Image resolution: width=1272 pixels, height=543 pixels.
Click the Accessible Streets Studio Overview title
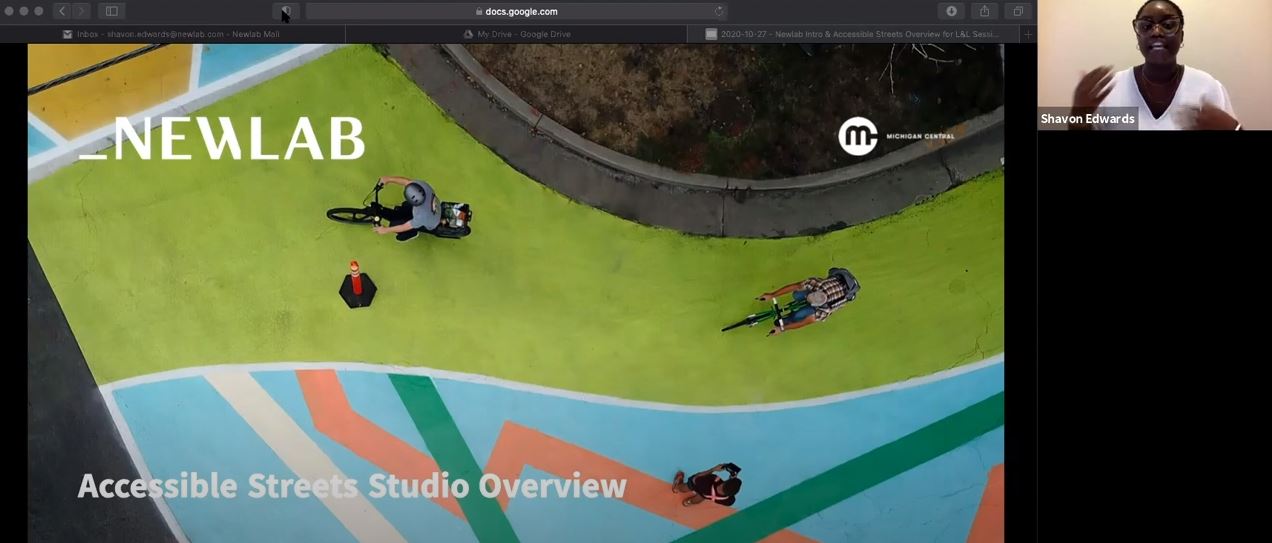[352, 486]
